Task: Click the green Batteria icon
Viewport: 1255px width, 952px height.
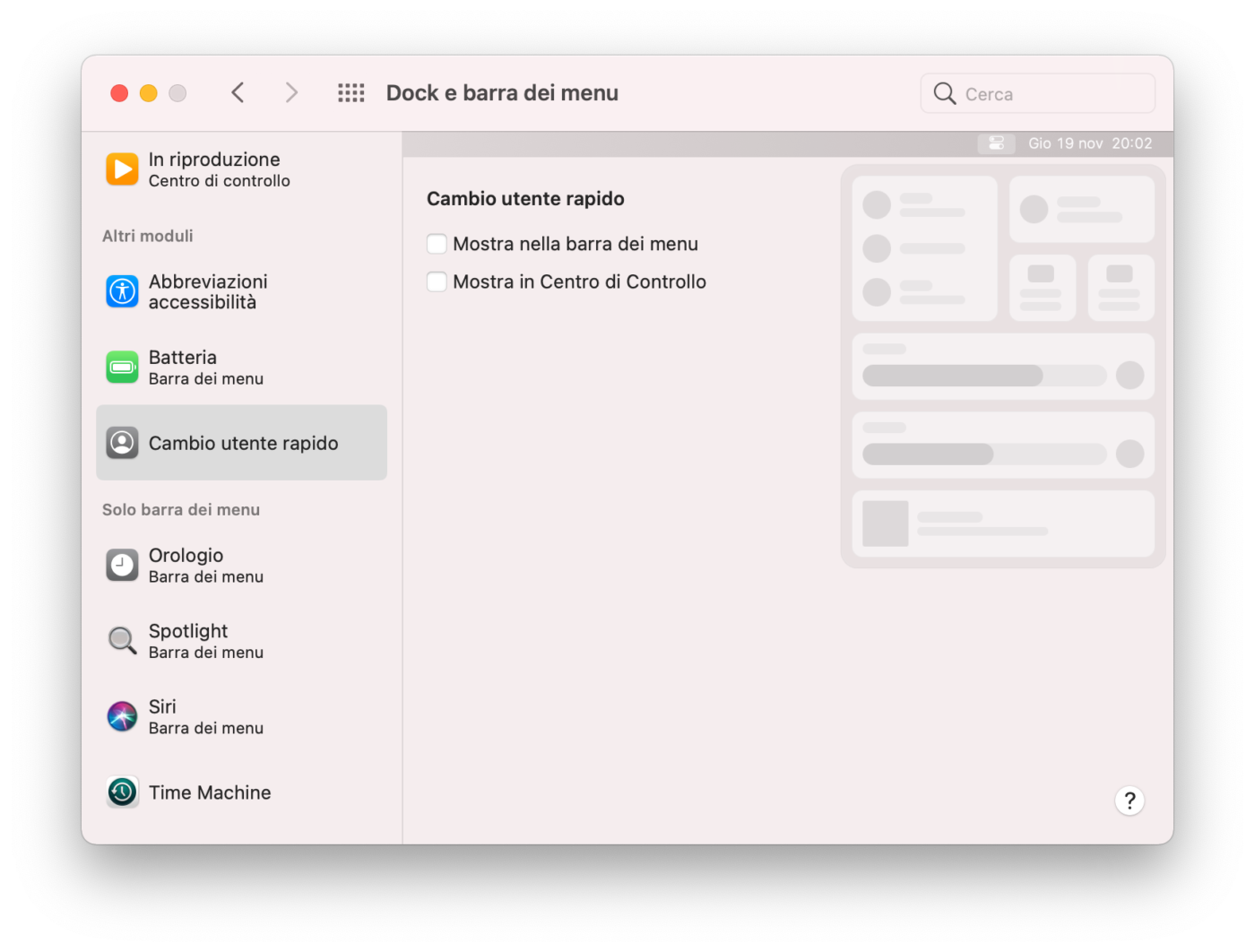Action: (122, 367)
